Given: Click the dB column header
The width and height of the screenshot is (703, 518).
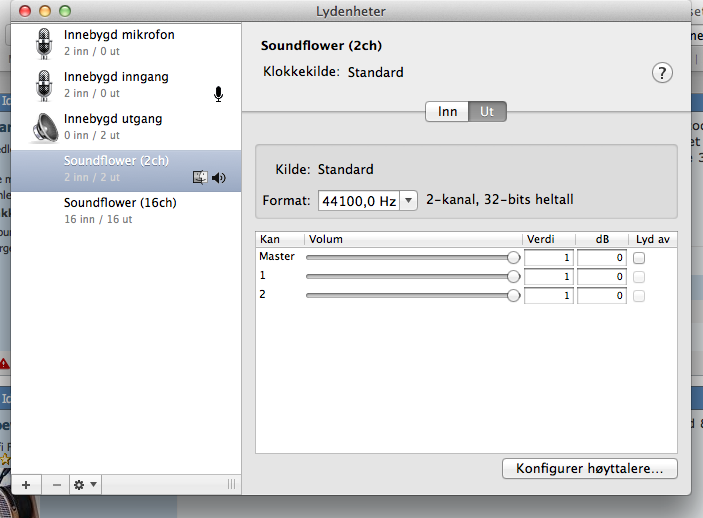Looking at the screenshot, I should (602, 239).
